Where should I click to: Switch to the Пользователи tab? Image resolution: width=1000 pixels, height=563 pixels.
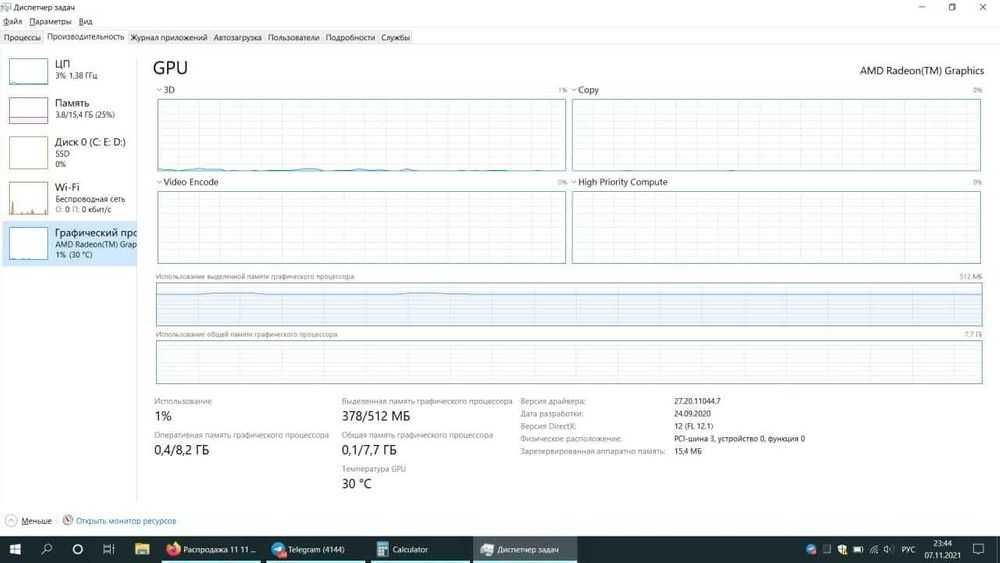coord(293,38)
